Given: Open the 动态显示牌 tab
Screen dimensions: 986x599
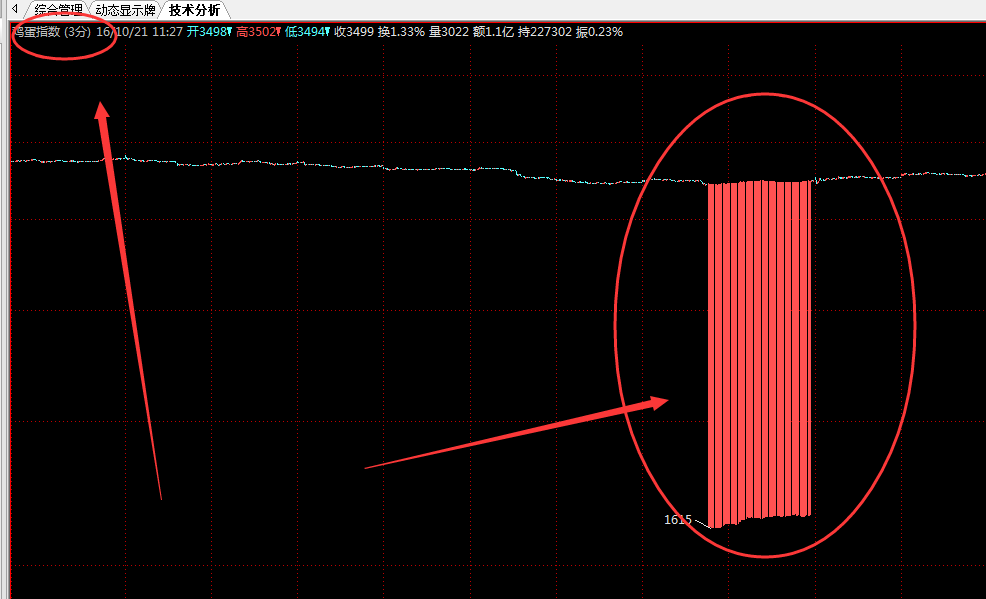Looking at the screenshot, I should click(125, 10).
